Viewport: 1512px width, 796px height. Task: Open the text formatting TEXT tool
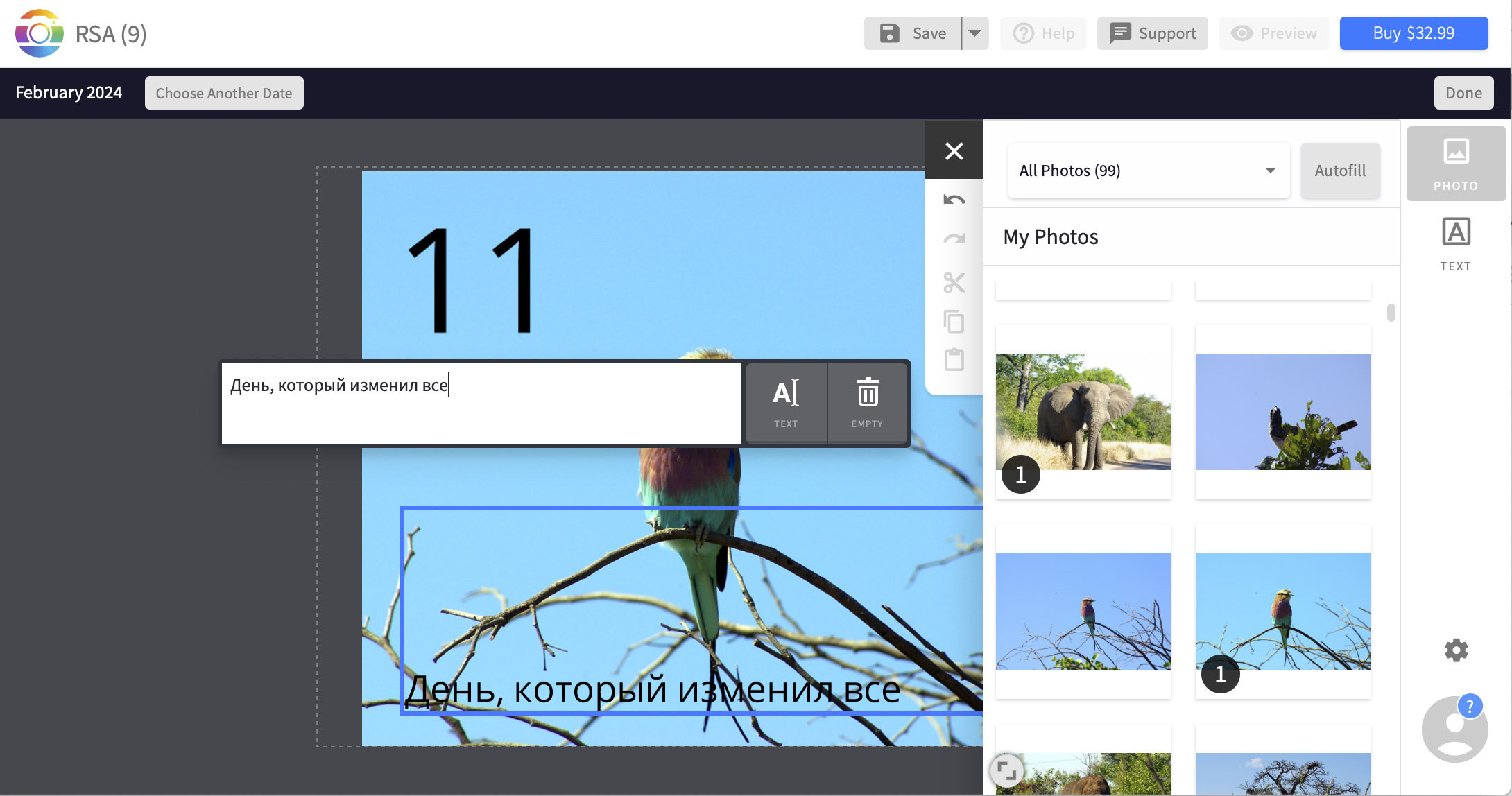[x=786, y=403]
